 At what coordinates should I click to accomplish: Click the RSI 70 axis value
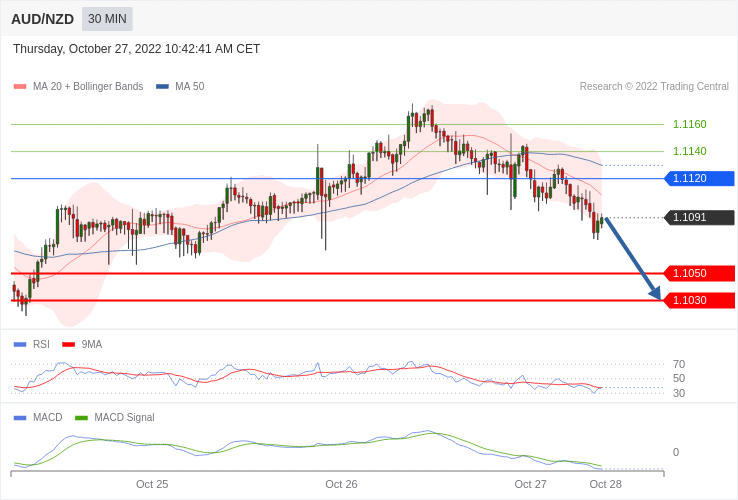[679, 364]
